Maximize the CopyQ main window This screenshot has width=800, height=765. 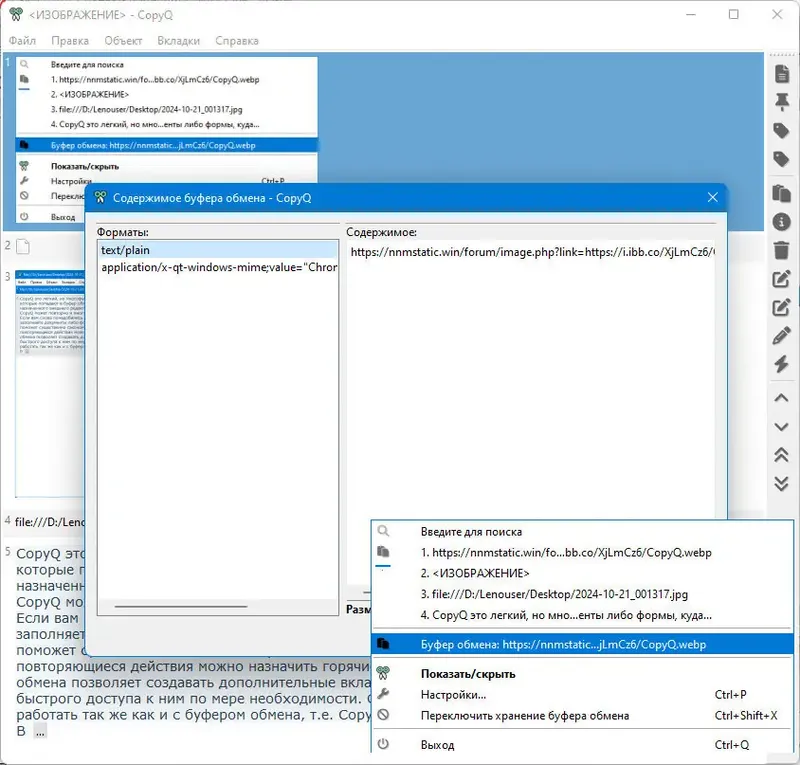733,14
